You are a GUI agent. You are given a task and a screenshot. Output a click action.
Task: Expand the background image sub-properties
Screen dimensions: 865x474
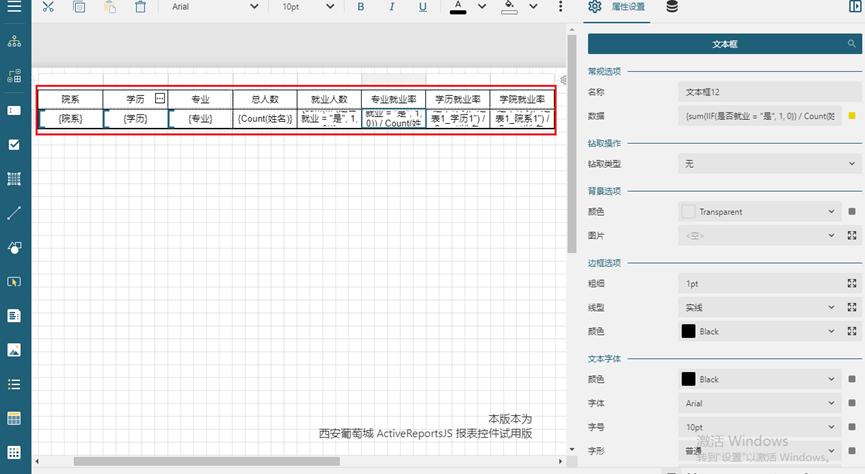[x=852, y=236]
